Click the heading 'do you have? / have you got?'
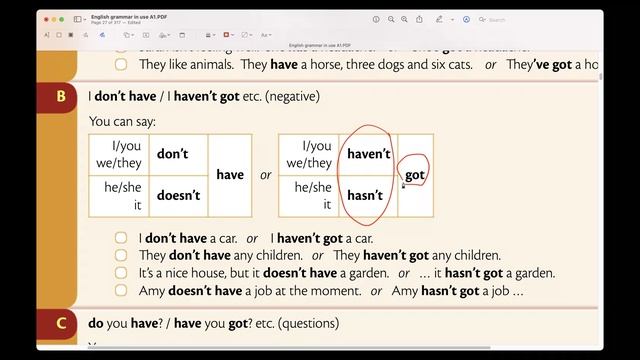The image size is (640, 360). tap(213, 323)
